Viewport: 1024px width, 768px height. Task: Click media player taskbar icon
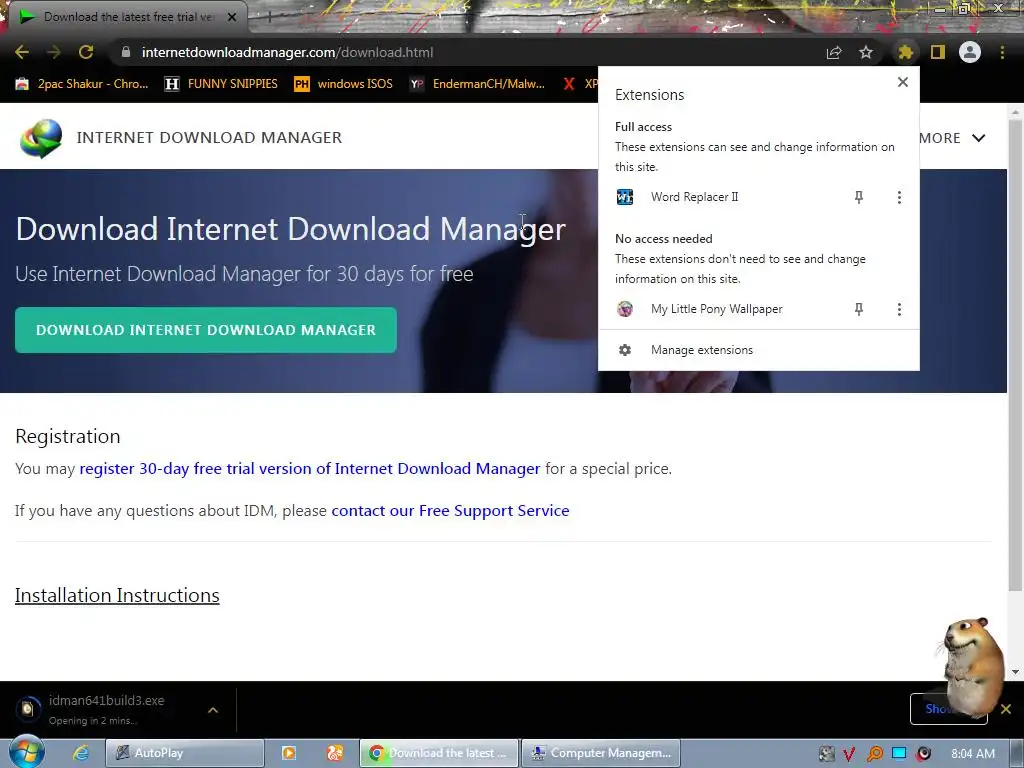289,753
